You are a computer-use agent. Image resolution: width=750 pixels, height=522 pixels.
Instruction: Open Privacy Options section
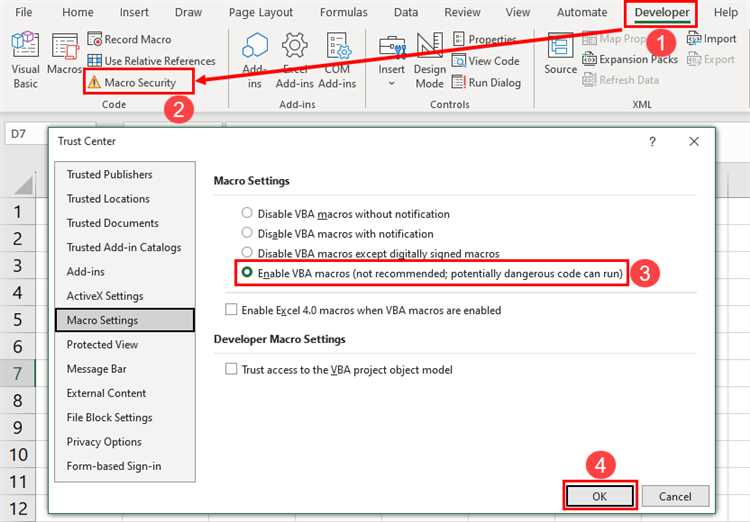[125, 442]
